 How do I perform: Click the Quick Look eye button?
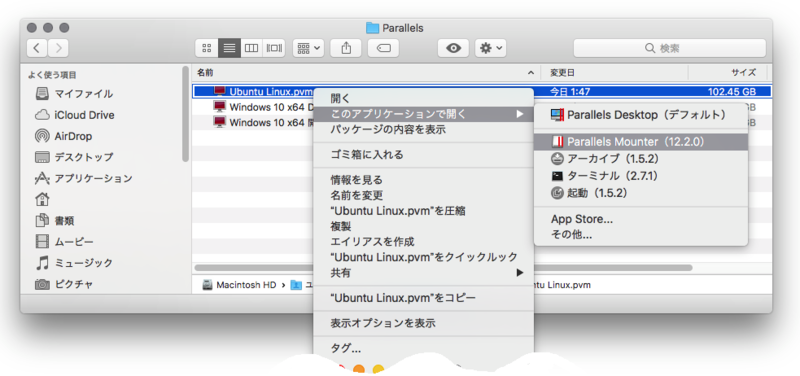453,48
